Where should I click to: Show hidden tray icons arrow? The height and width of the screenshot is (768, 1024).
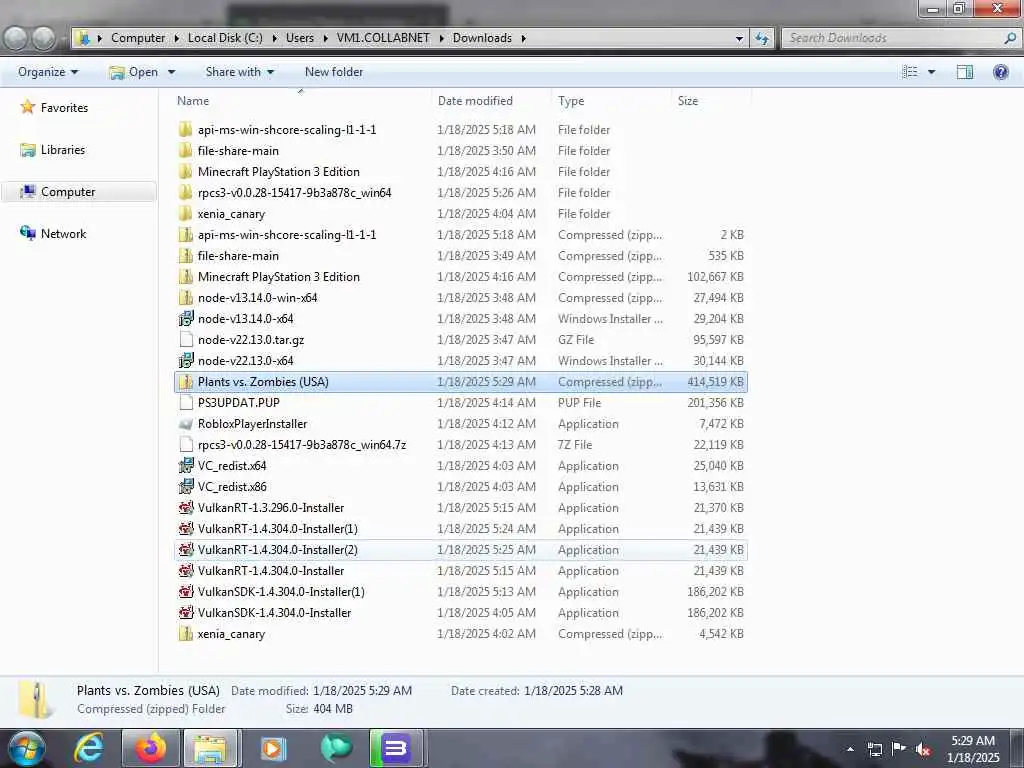(x=850, y=749)
